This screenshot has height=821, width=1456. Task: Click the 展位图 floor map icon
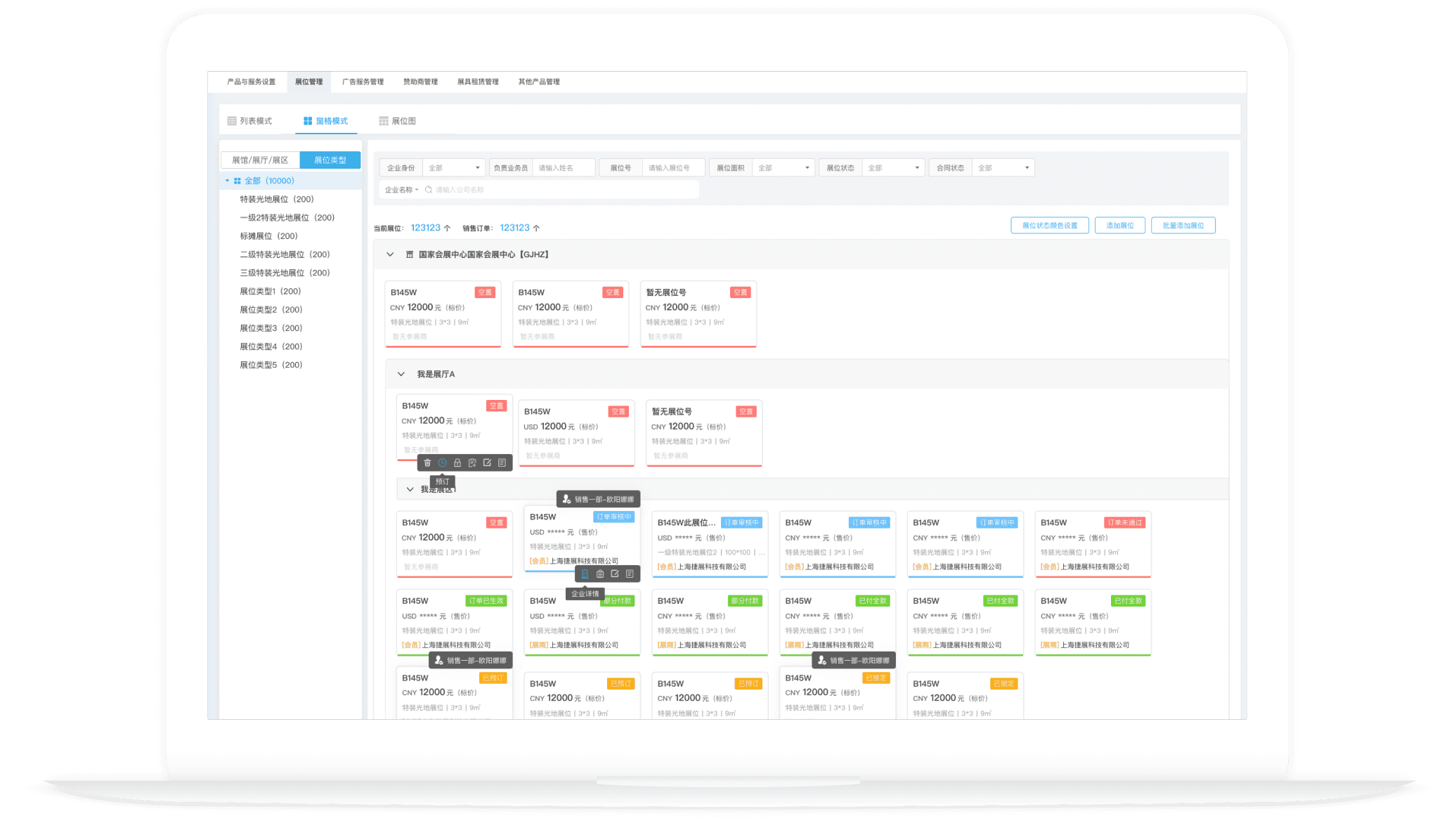click(384, 121)
